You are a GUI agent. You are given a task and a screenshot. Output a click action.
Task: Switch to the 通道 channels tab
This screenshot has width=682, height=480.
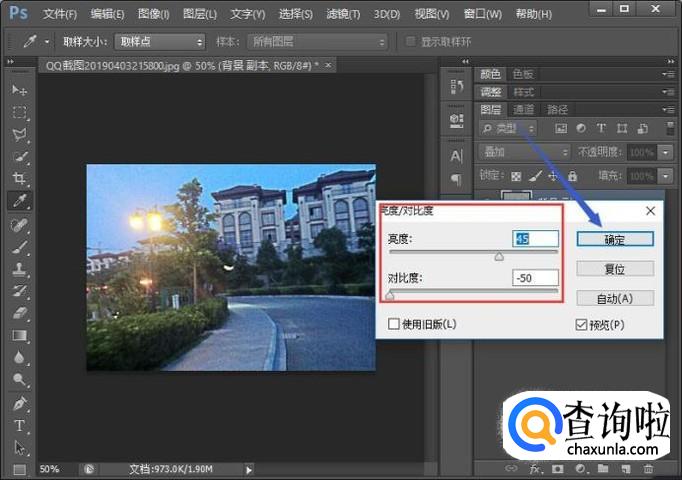click(x=524, y=109)
